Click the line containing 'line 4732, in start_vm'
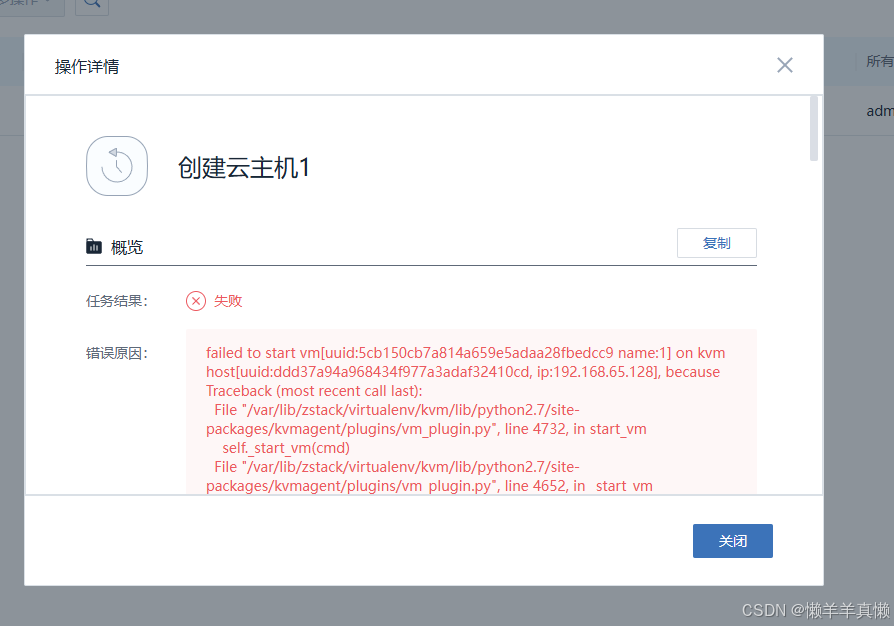The image size is (894, 626). pos(426,429)
